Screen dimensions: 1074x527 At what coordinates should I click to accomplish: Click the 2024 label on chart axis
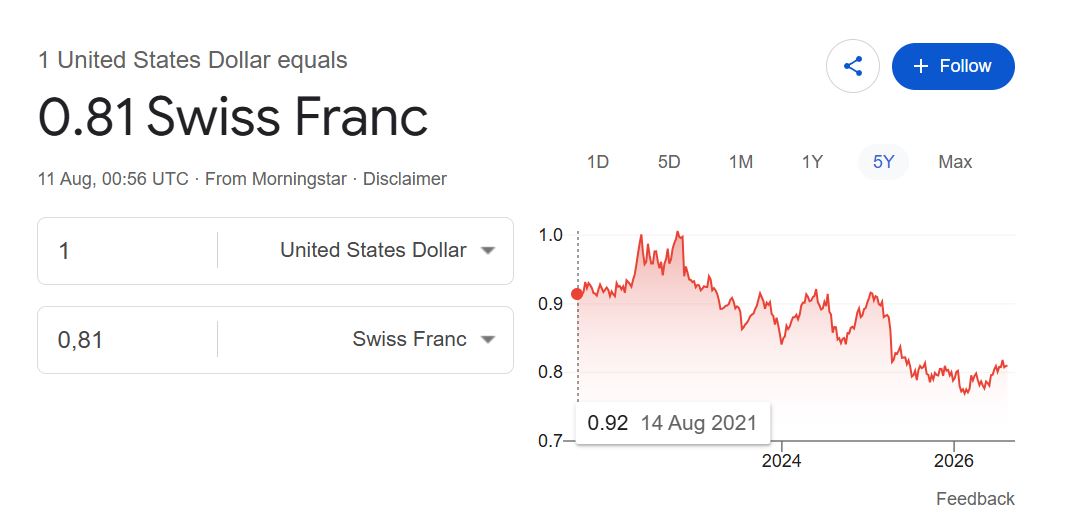point(781,461)
